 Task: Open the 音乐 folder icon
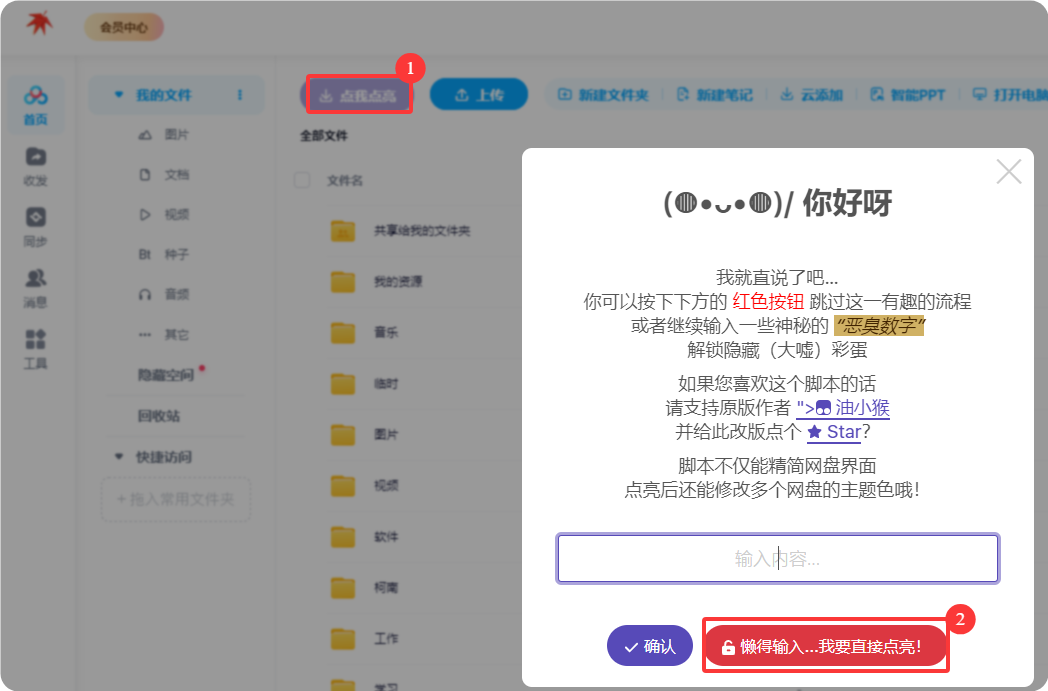343,333
